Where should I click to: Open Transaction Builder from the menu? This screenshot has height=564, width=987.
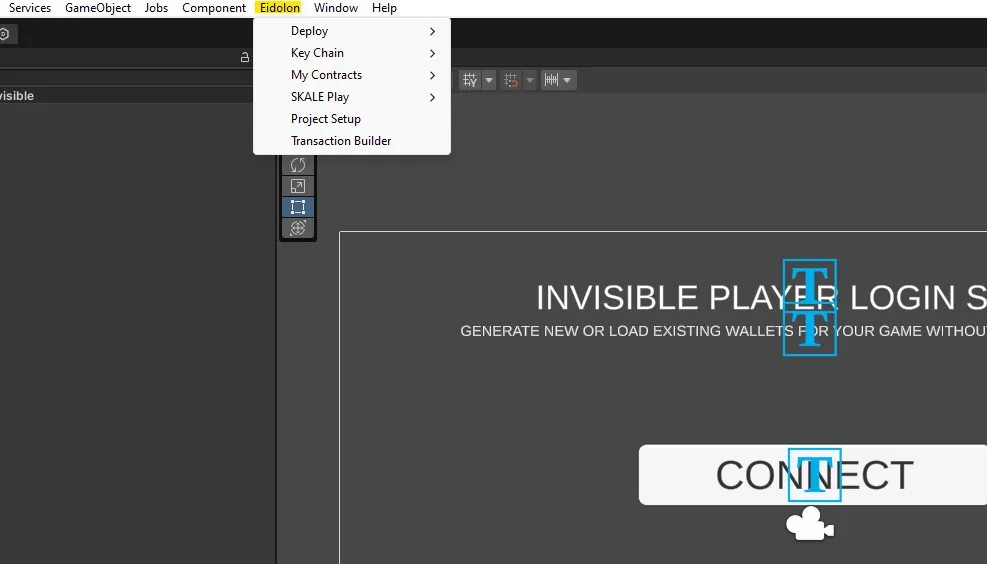click(x=341, y=141)
